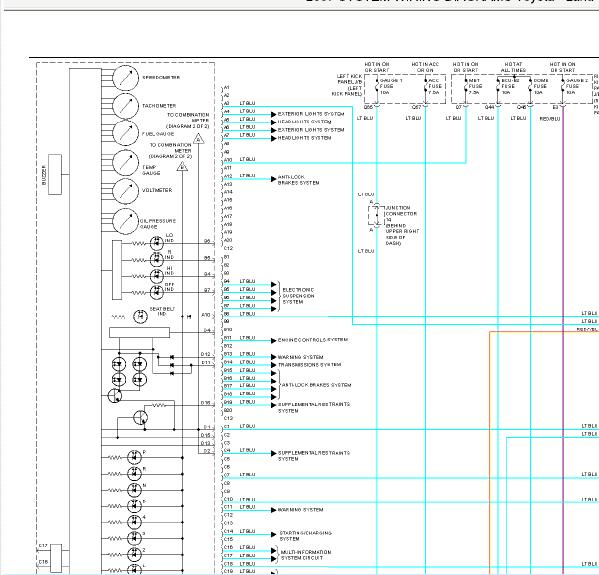Click LT BLU label at pin C7
This screenshot has width=599, height=575.
(x=247, y=475)
